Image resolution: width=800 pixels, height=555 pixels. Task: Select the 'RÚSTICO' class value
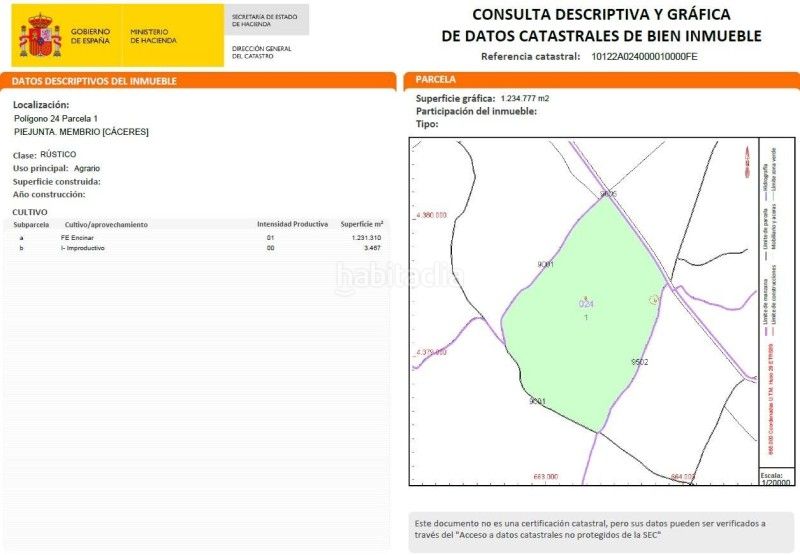58,154
